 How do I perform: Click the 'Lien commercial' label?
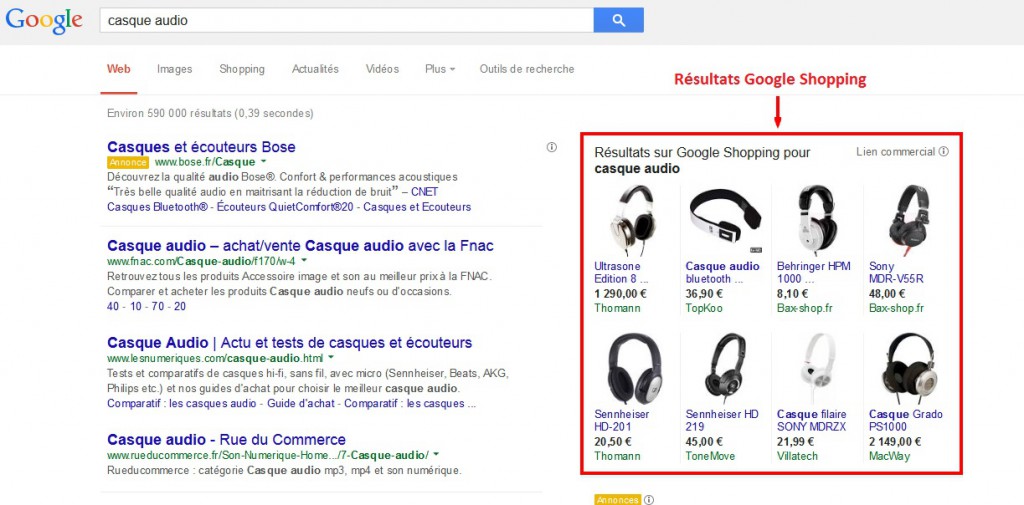[895, 152]
